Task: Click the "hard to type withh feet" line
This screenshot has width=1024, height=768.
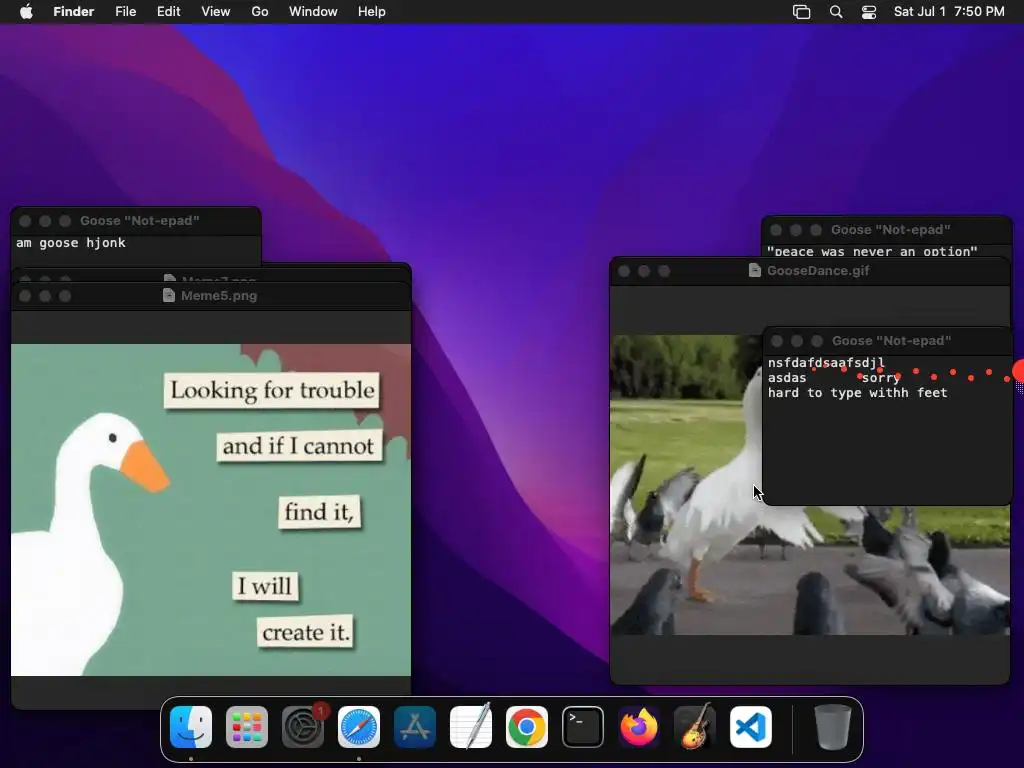Action: [857, 392]
